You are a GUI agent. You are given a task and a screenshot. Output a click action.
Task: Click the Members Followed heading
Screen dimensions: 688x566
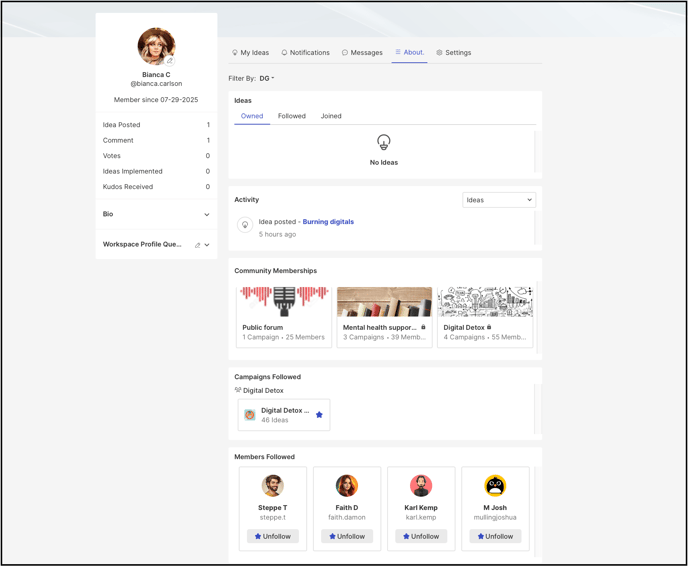[265, 457]
